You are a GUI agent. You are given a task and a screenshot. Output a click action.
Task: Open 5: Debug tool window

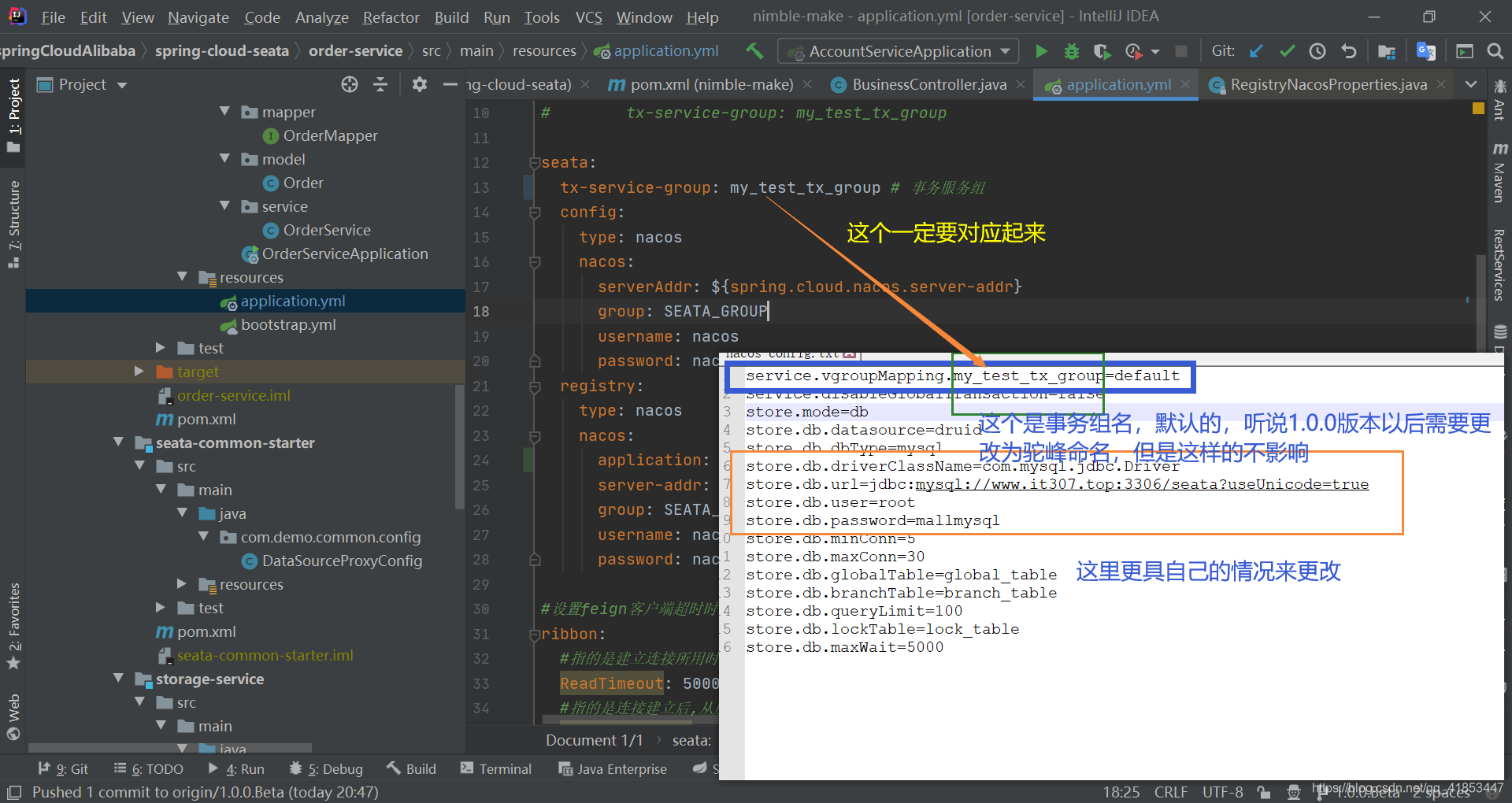[326, 769]
